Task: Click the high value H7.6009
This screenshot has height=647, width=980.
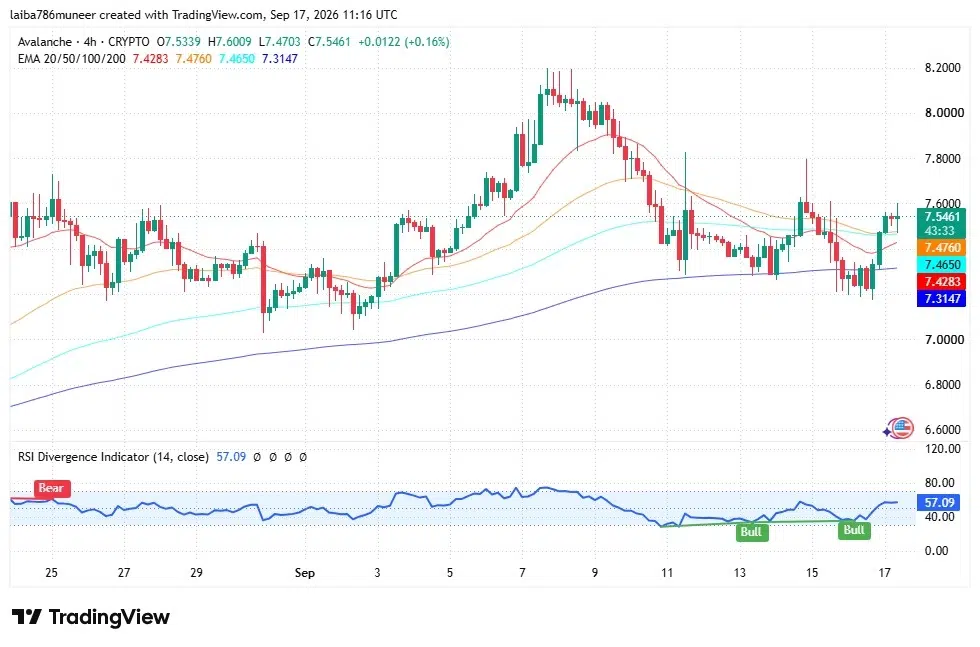Action: 229,42
